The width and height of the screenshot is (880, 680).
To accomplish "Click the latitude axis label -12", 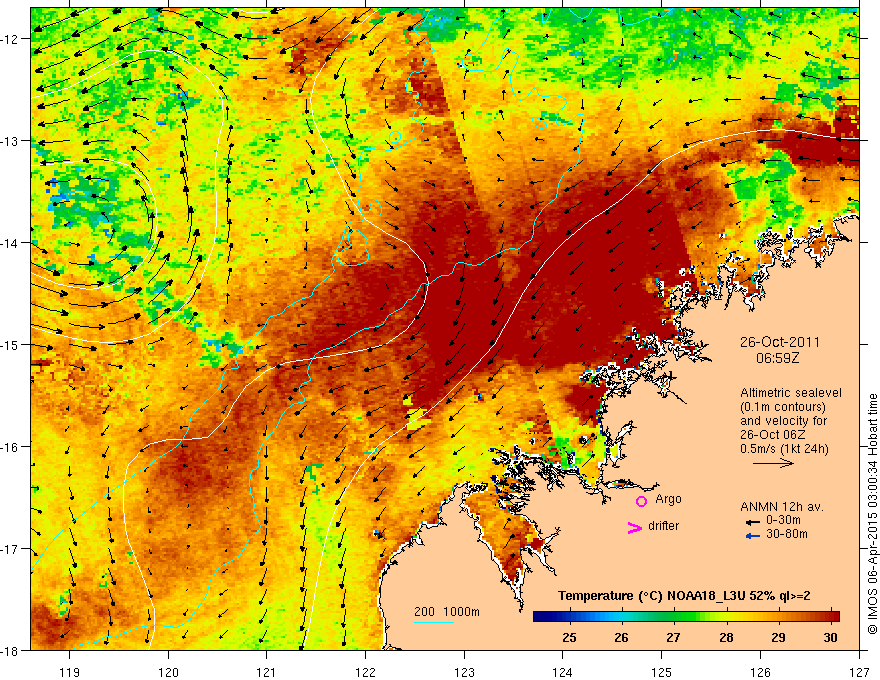I will pos(10,39).
